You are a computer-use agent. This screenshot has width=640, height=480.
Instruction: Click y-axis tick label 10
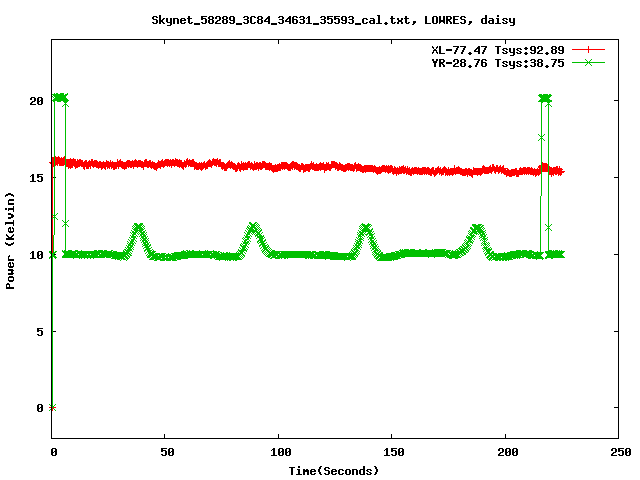36,255
